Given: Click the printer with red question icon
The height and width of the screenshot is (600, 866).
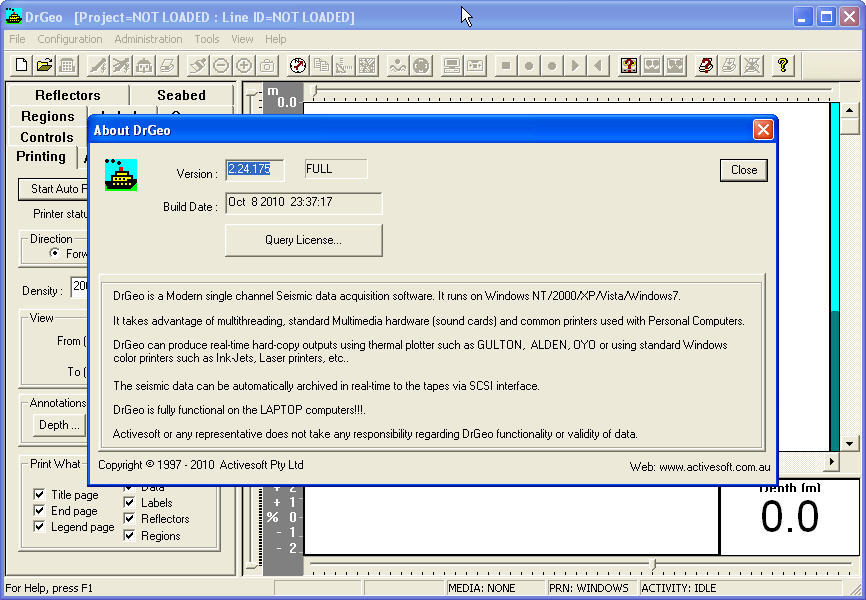Looking at the screenshot, I should tap(706, 65).
